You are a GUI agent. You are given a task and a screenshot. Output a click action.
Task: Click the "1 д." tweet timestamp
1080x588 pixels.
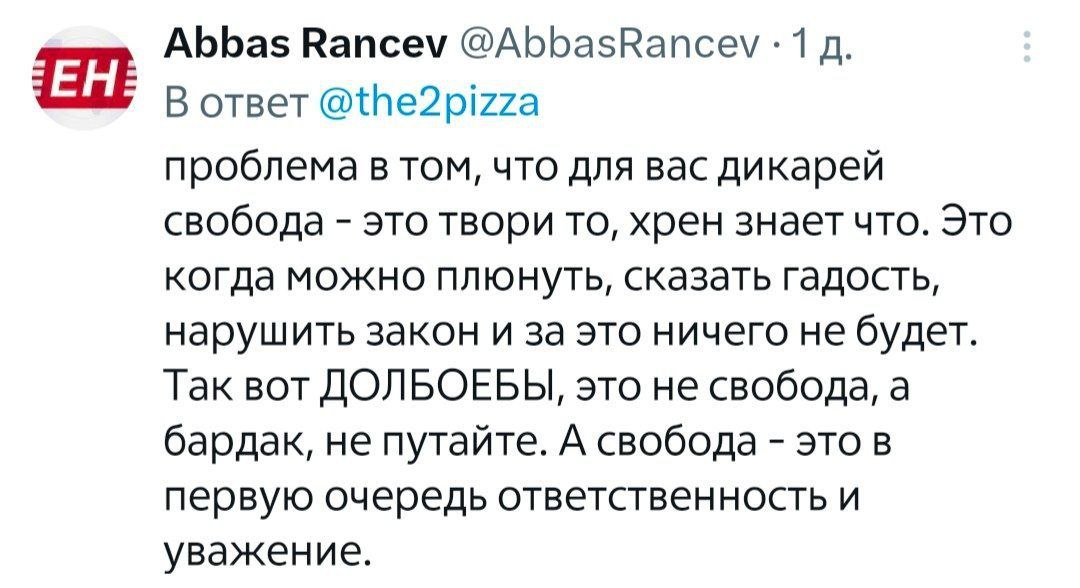click(x=822, y=47)
